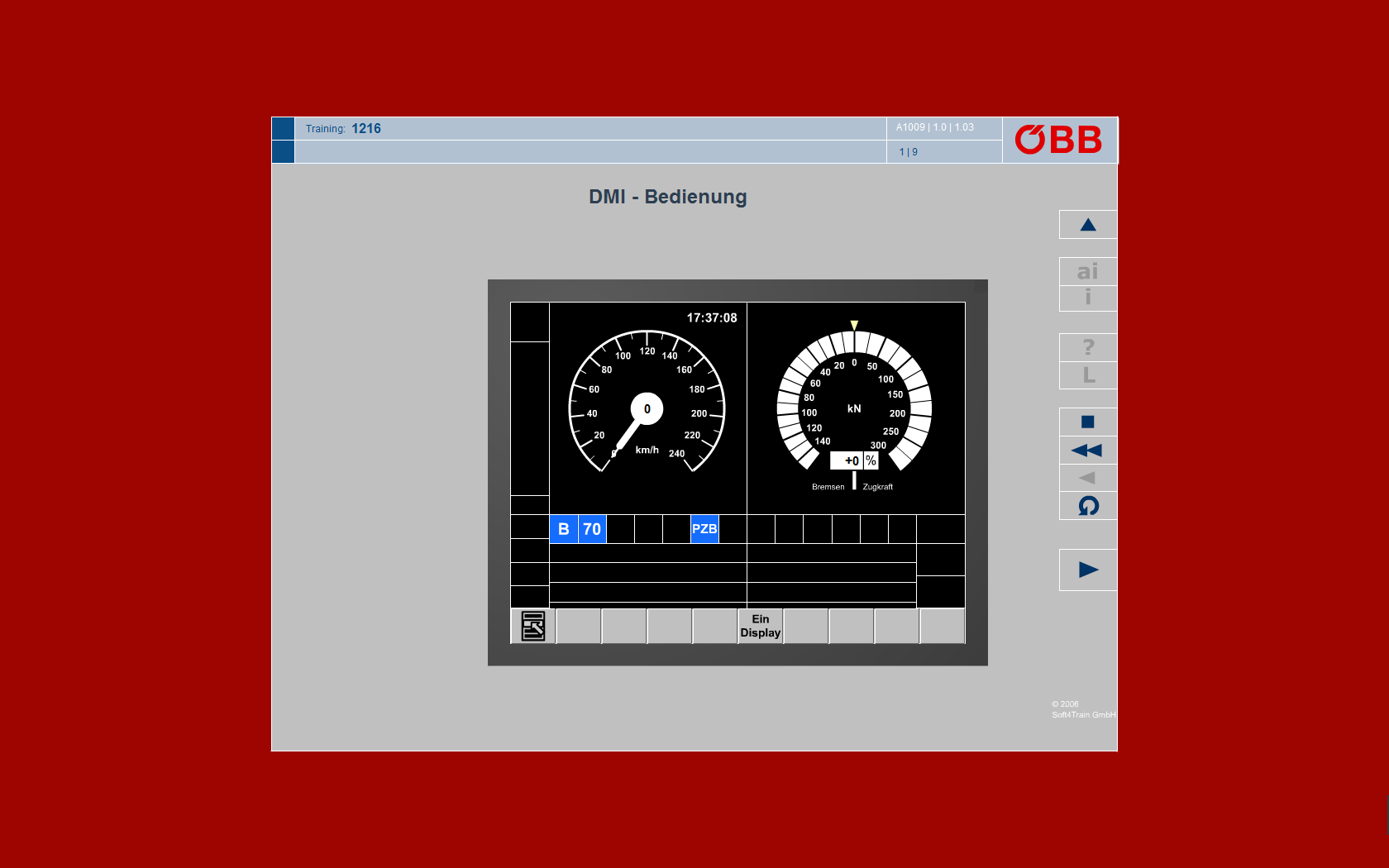
Task: Click the 'Bremsen' label
Action: [828, 487]
